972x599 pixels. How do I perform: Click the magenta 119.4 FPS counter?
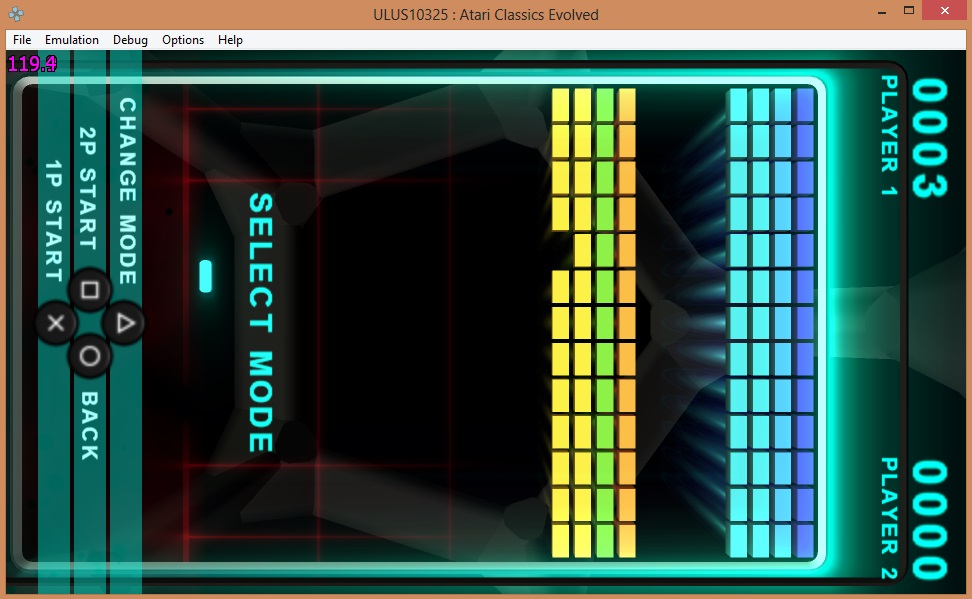32,64
